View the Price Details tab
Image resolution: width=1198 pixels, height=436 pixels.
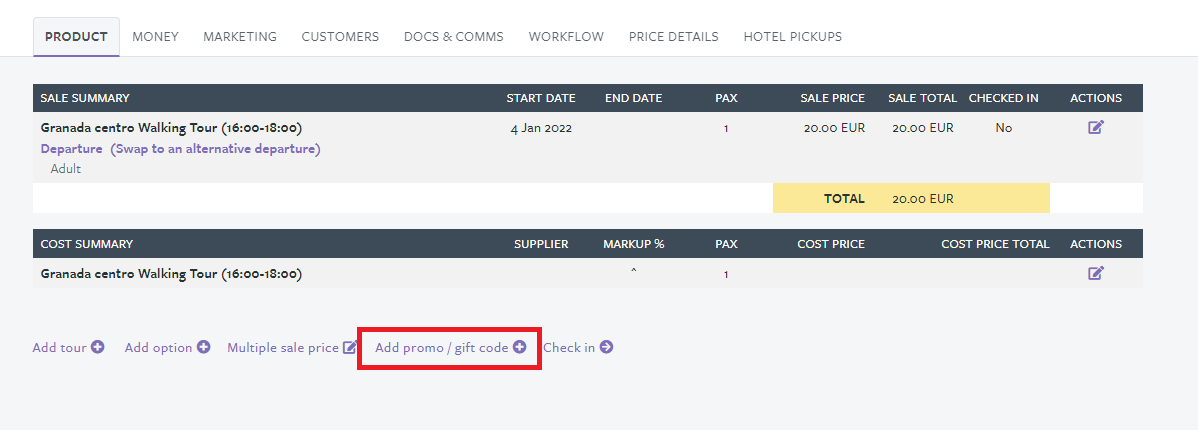click(674, 37)
